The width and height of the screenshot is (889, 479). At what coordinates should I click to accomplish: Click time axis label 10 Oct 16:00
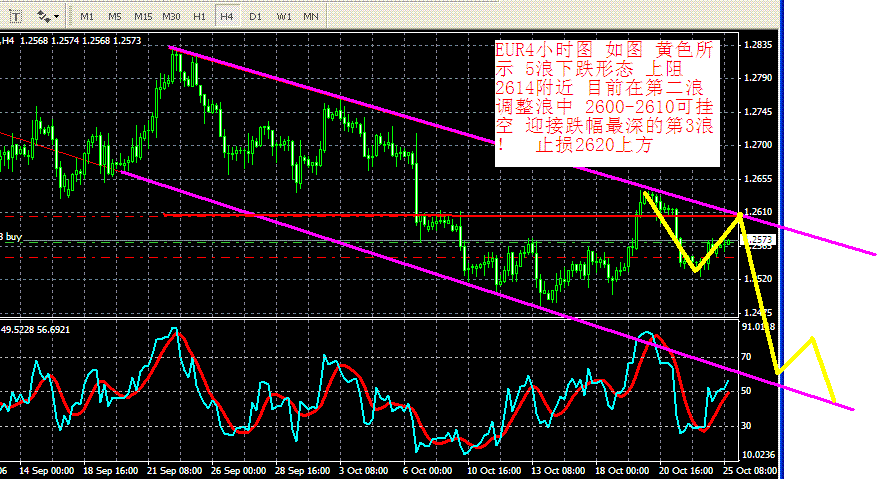coord(494,471)
